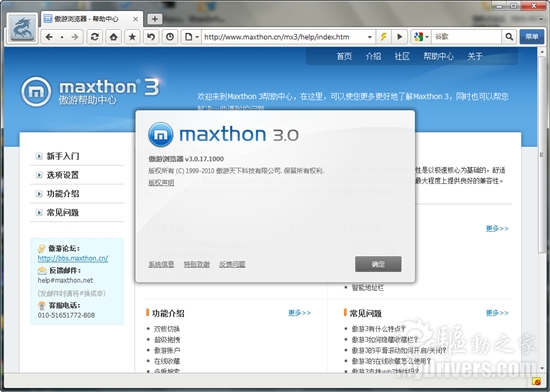Open 关于 in the site navigation
This screenshot has height=392, width=550.
(475, 56)
